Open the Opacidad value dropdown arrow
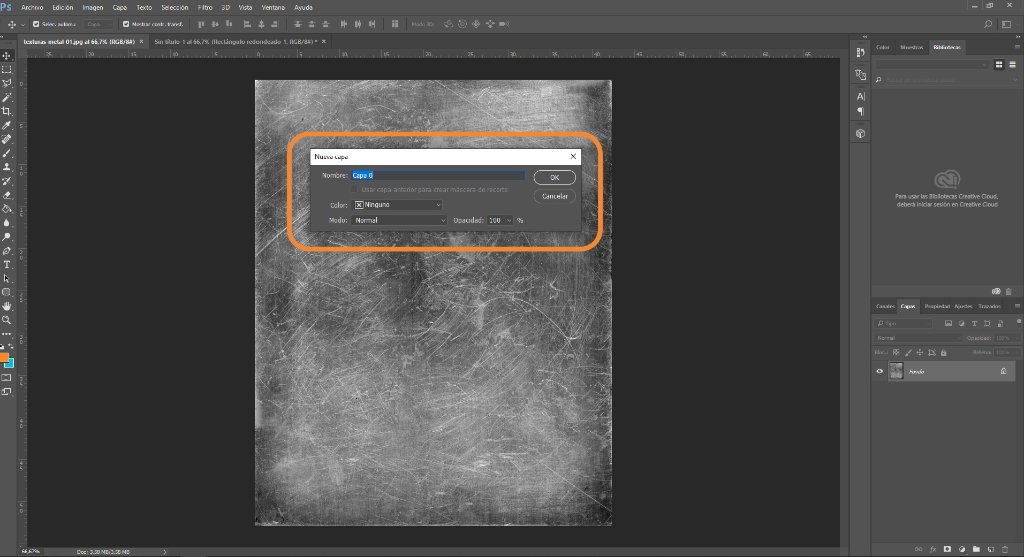 pos(509,220)
